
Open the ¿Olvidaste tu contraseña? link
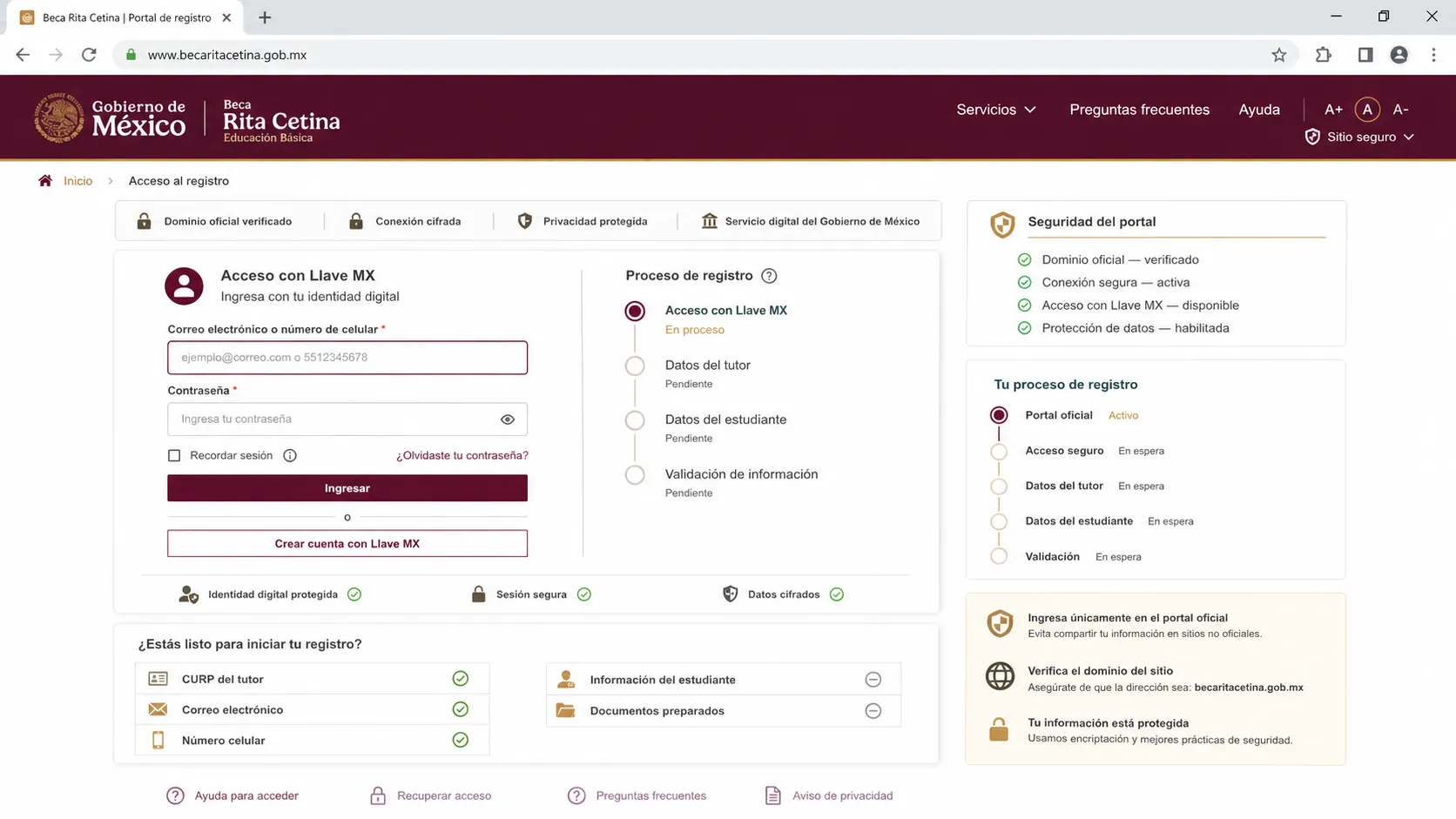click(462, 455)
